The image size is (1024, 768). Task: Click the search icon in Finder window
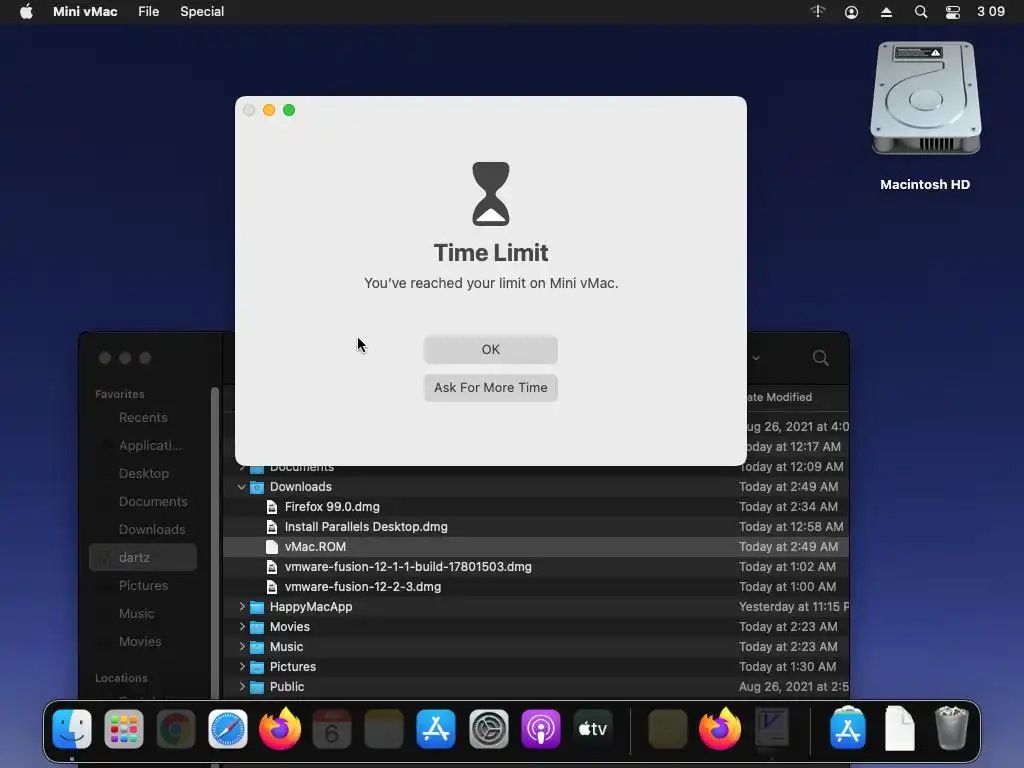(x=821, y=358)
